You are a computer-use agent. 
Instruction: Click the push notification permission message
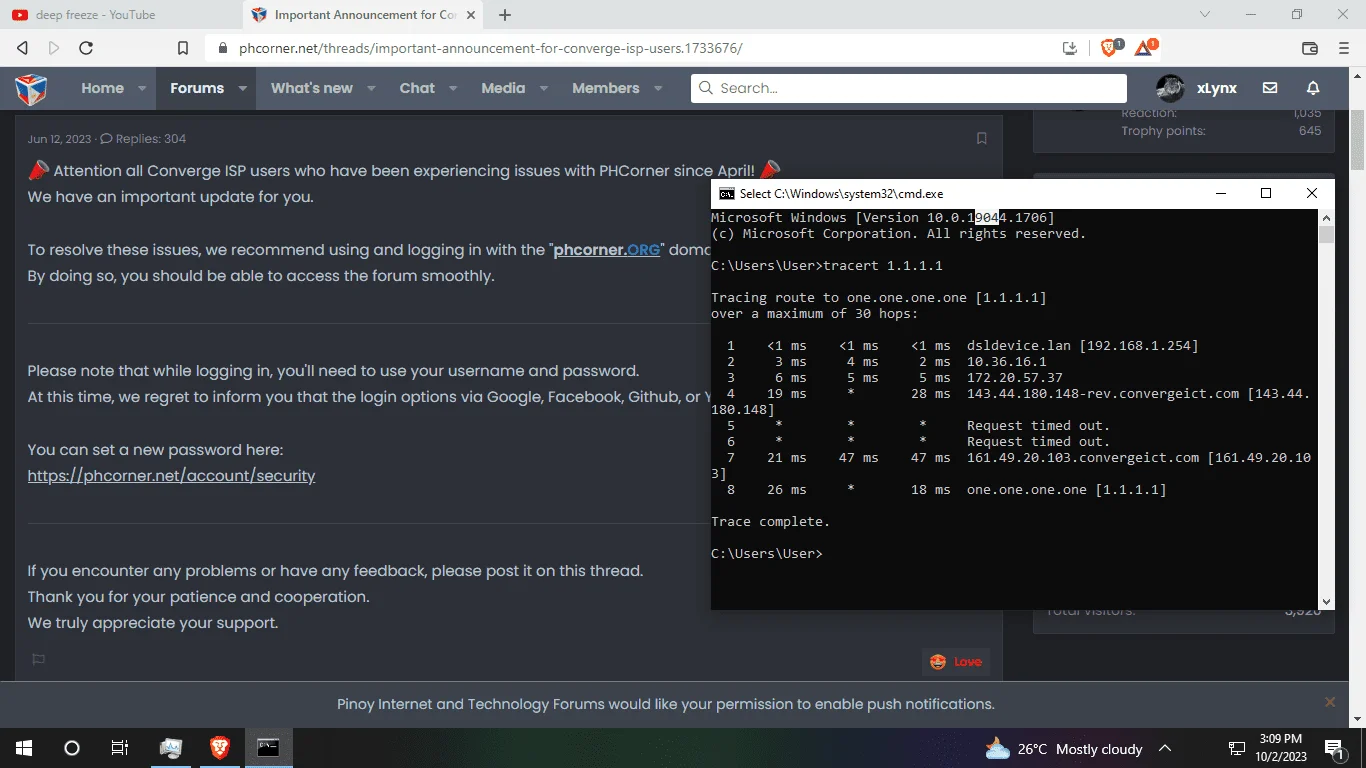click(x=666, y=704)
